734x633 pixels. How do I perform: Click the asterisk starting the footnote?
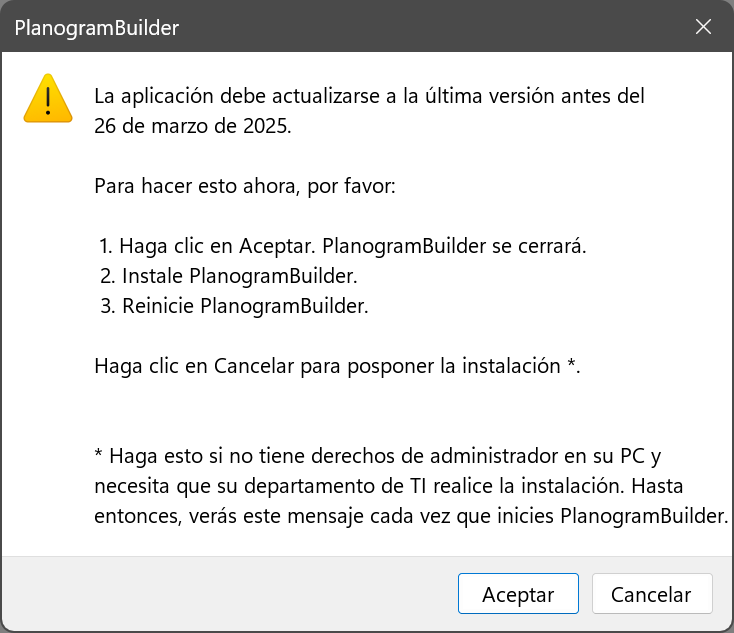[x=99, y=456]
